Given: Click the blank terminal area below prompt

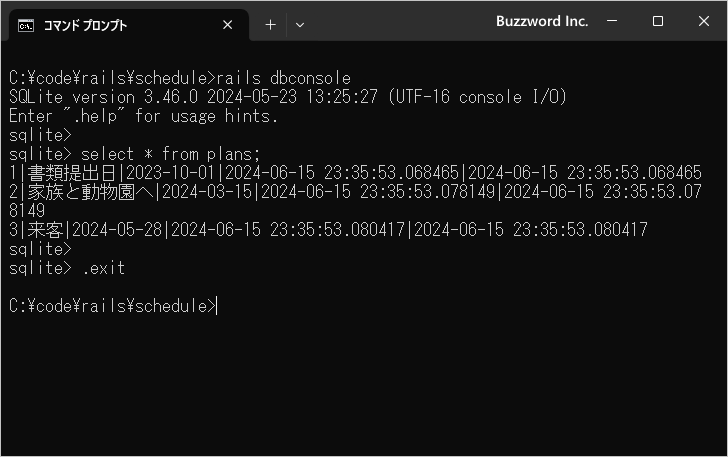Looking at the screenshot, I should [x=364, y=385].
